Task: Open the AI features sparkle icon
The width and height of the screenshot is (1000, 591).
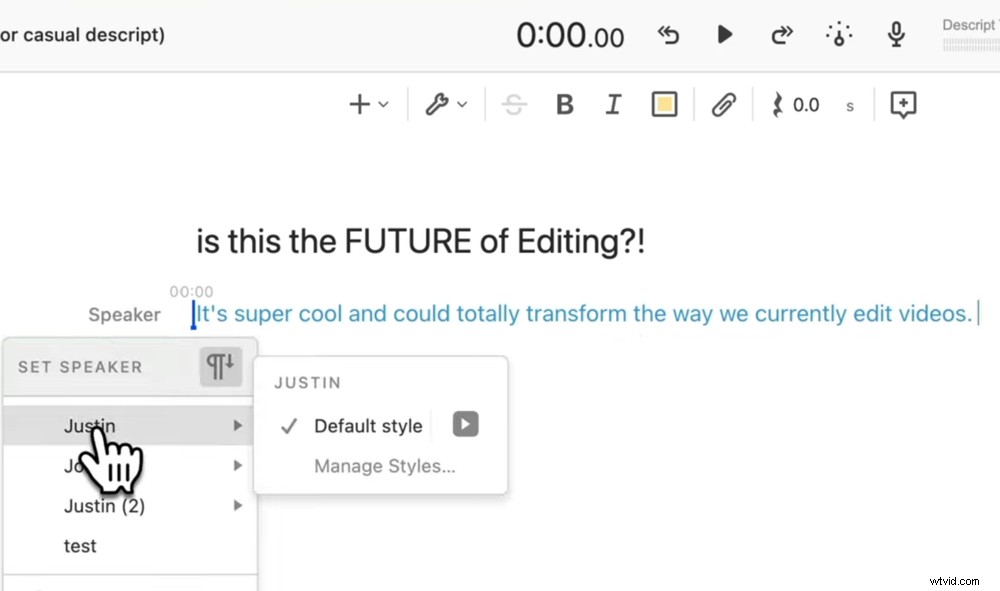Action: pyautogui.click(x=838, y=34)
